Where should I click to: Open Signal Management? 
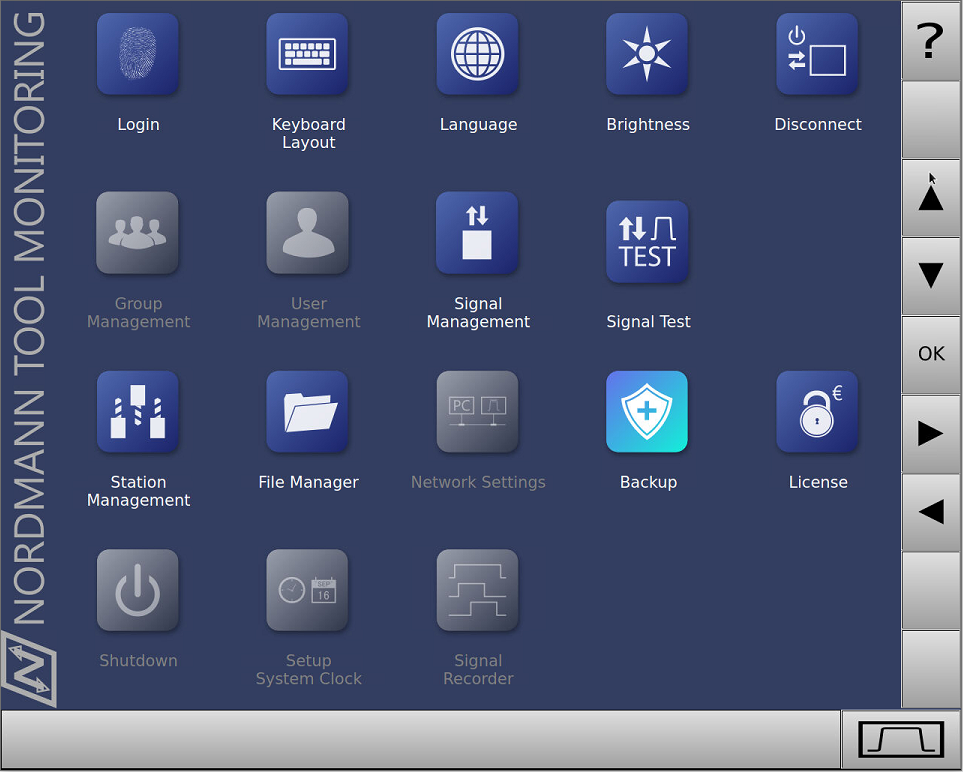point(477,233)
